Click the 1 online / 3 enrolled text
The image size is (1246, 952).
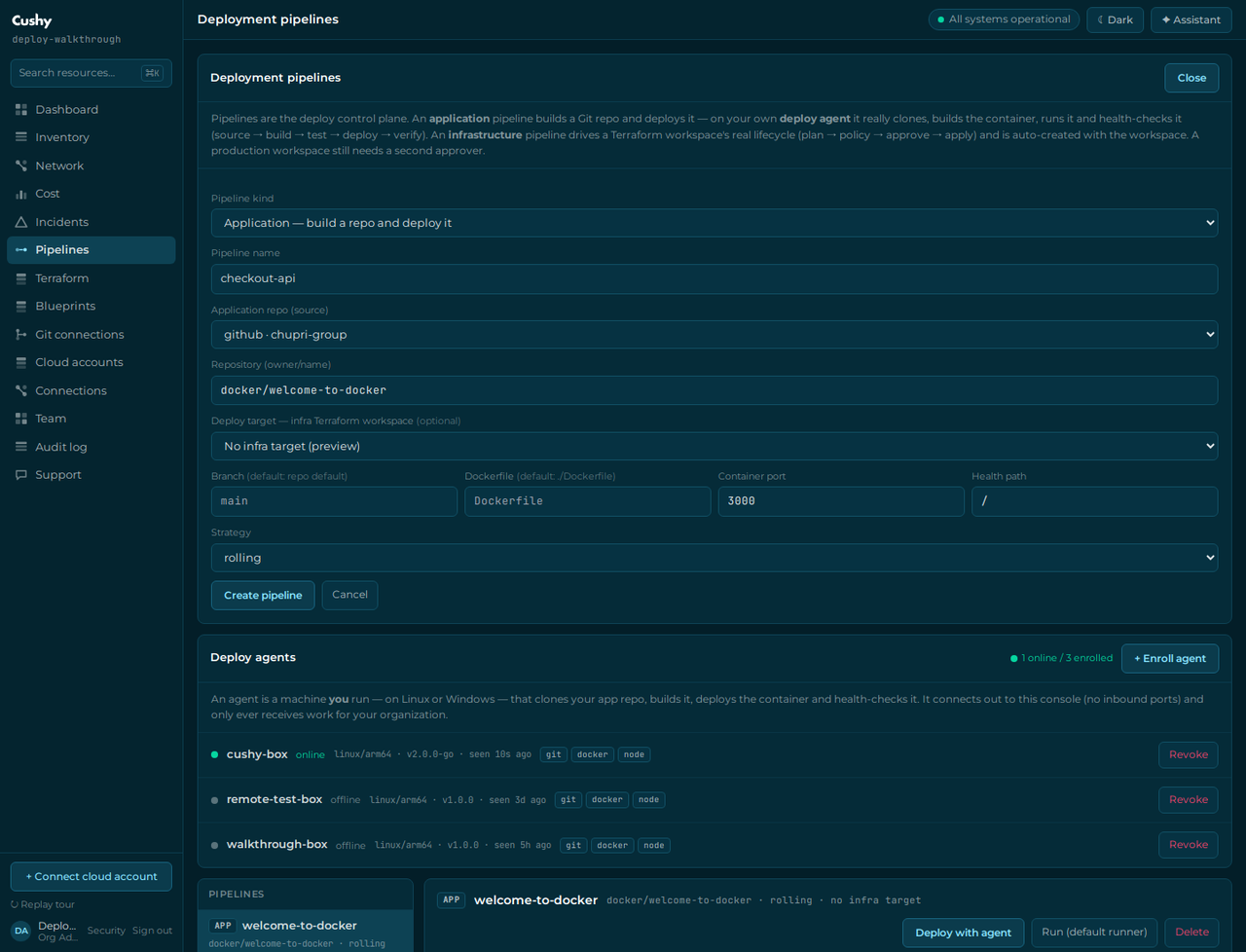(x=1067, y=658)
